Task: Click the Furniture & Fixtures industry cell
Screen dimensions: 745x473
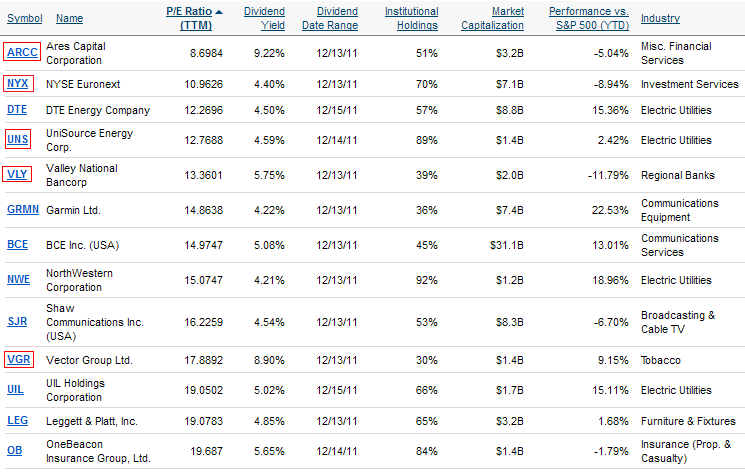Action: [688, 422]
